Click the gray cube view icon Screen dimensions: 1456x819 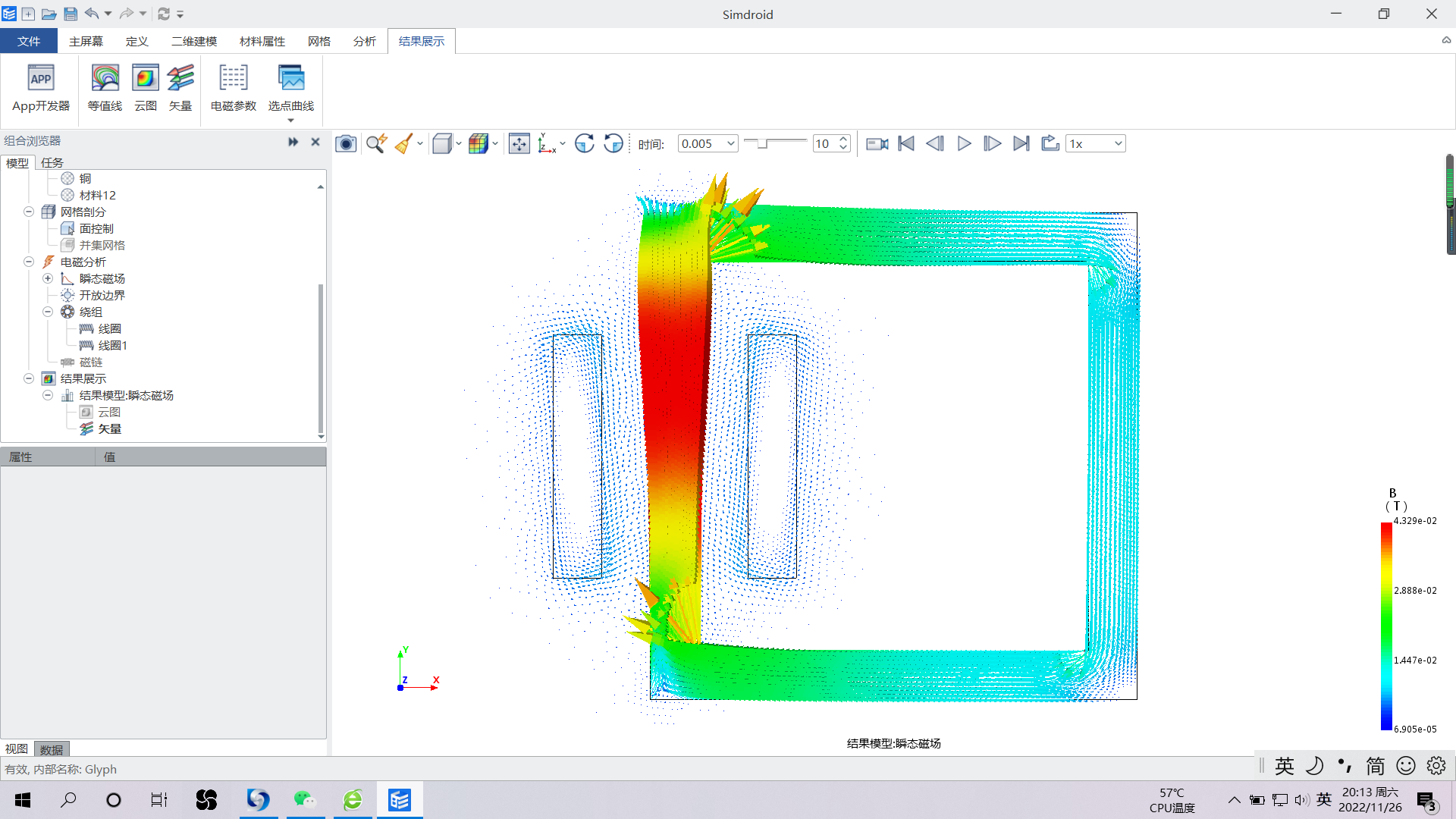442,144
